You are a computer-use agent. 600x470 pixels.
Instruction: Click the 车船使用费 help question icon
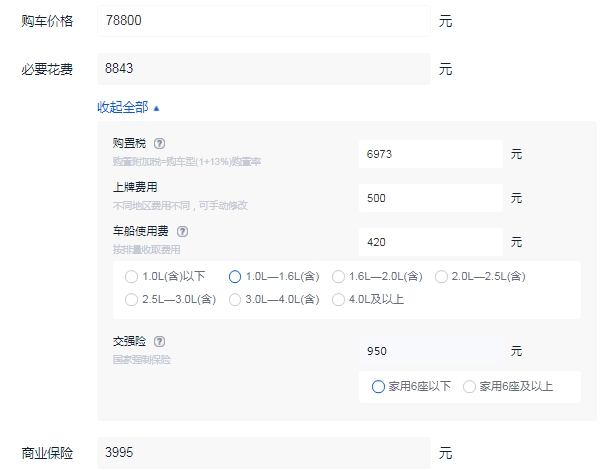coord(182,232)
